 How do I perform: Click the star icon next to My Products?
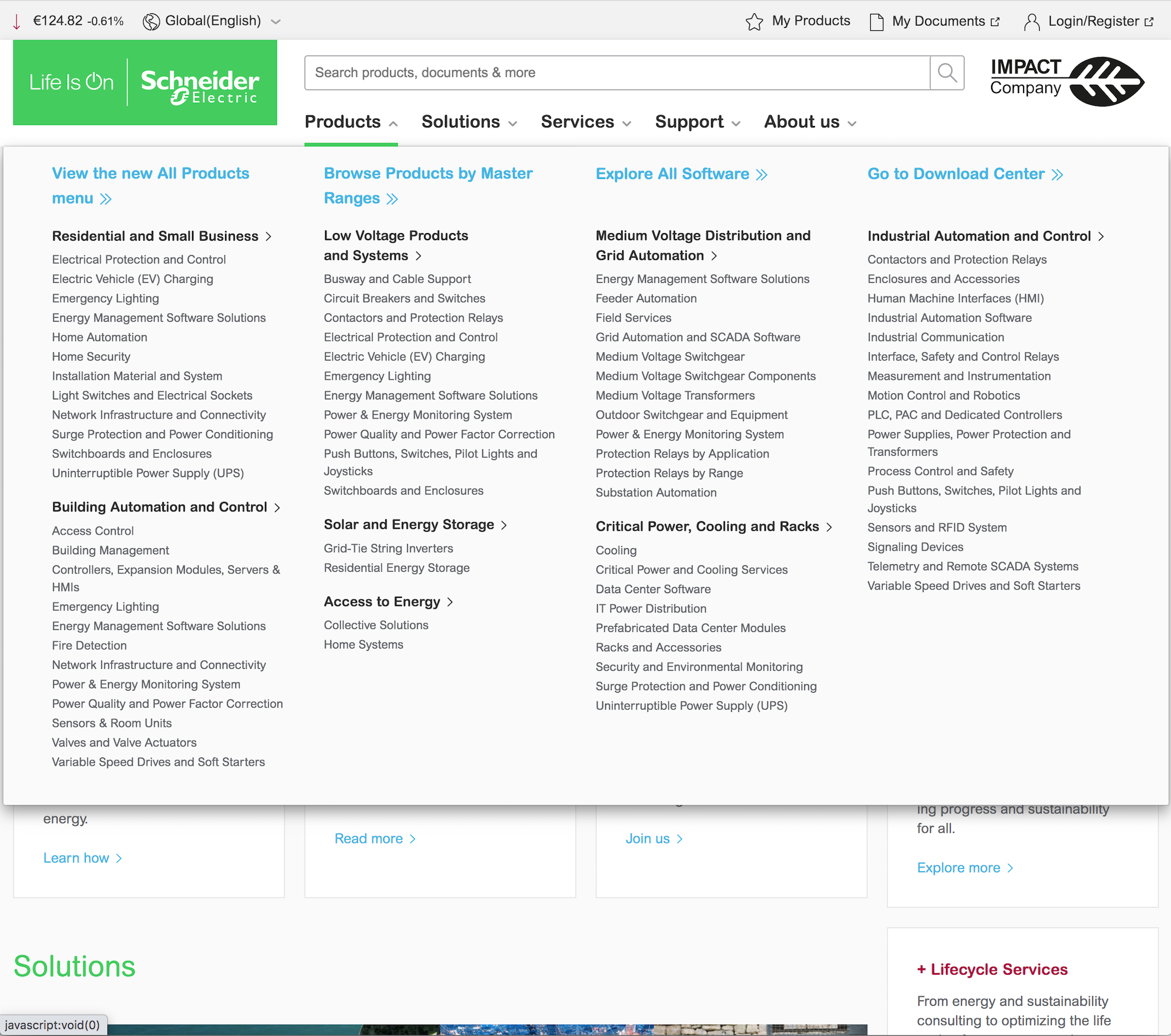755,21
